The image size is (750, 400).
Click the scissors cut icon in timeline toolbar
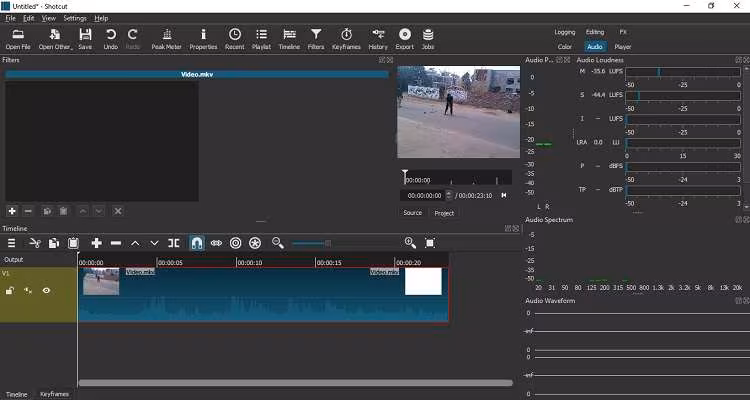click(34, 243)
